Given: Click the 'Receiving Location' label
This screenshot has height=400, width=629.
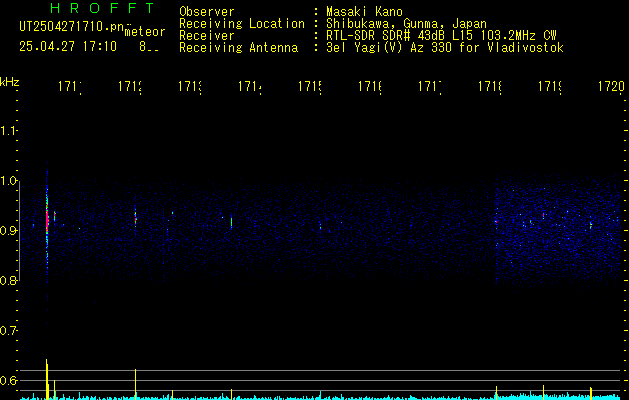Looking at the screenshot, I should [242, 24].
